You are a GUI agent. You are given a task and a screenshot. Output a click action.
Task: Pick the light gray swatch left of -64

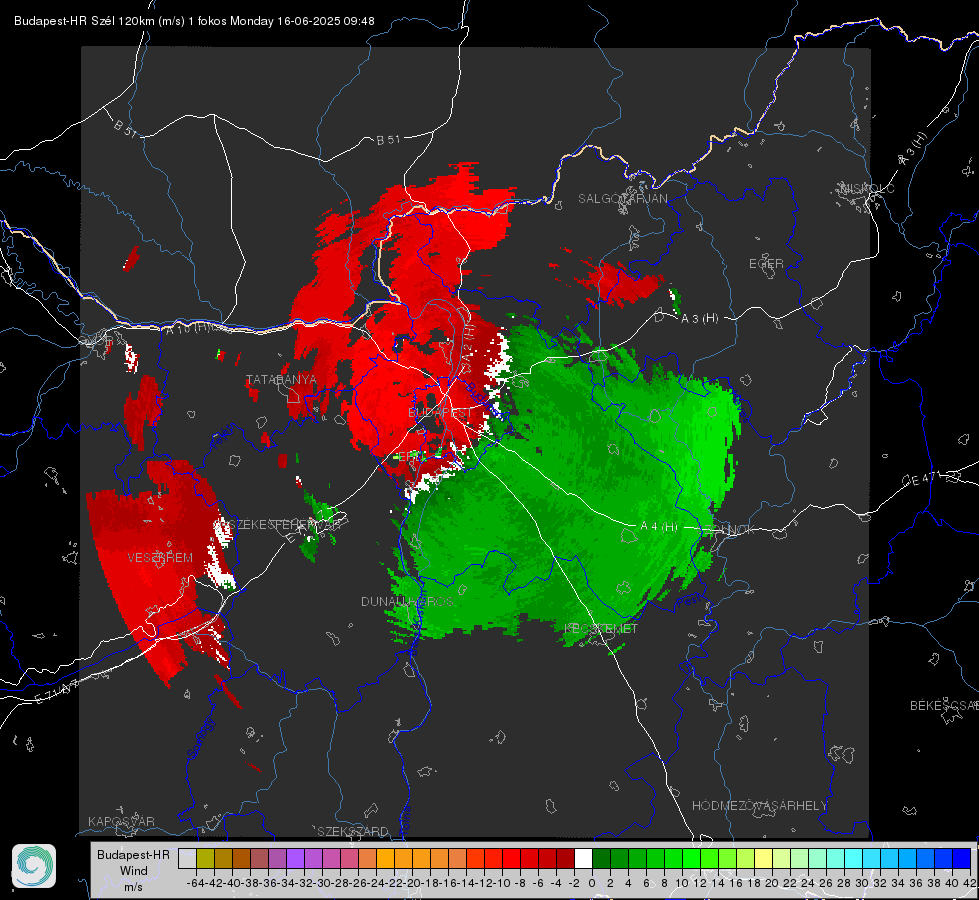tap(187, 858)
